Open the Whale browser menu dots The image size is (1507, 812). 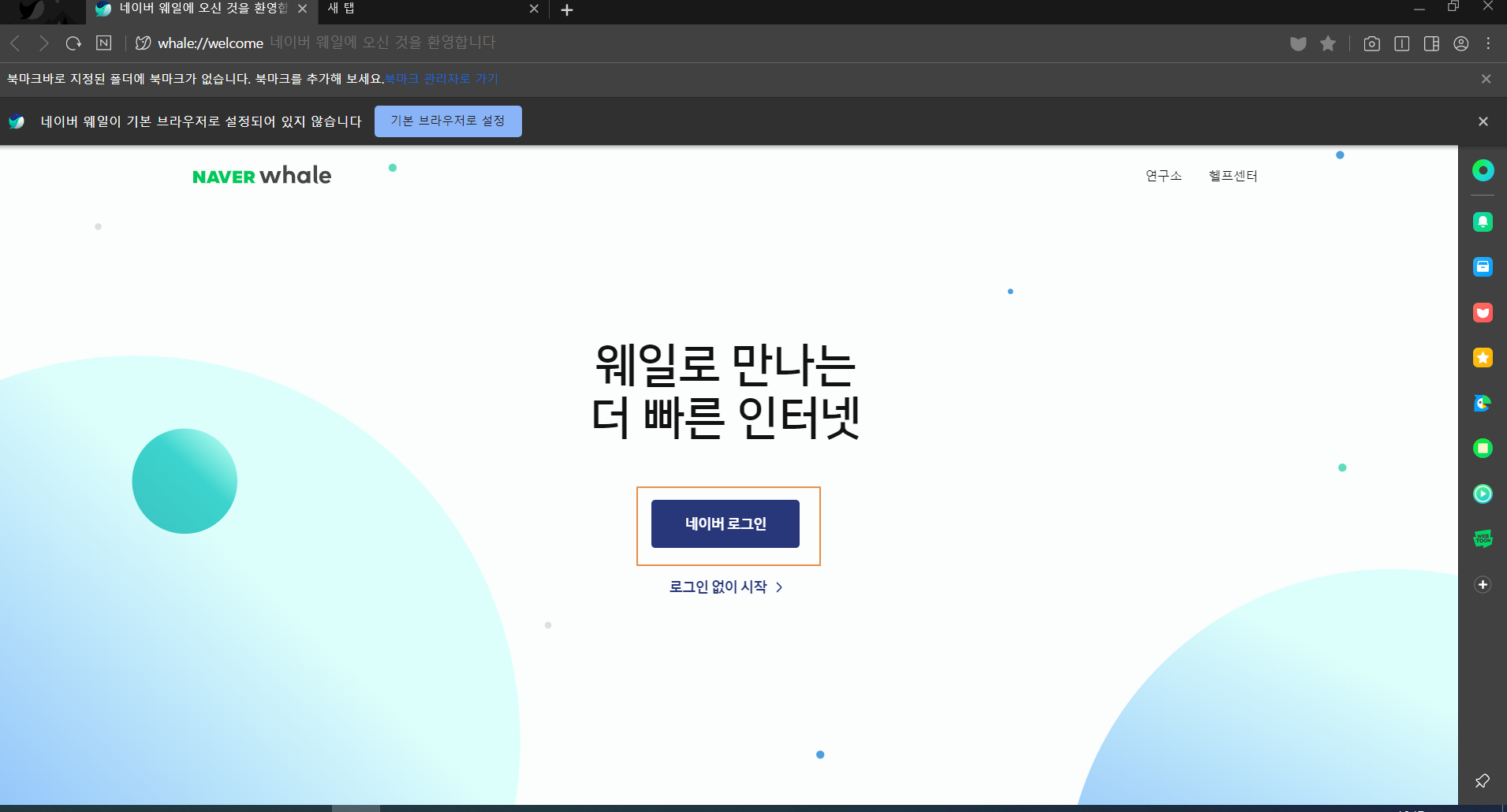point(1489,43)
